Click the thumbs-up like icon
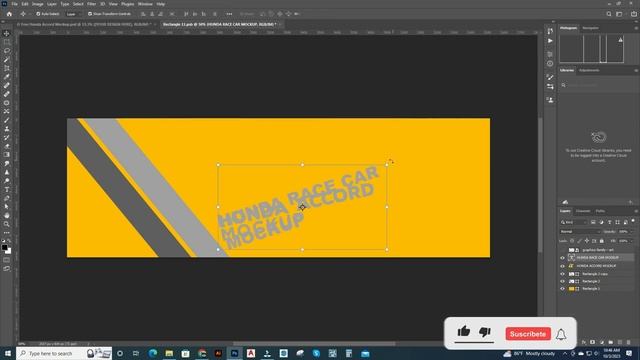This screenshot has width=640, height=360. coord(464,331)
